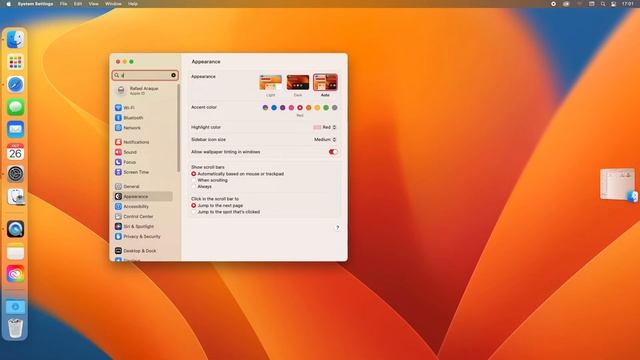The width and height of the screenshot is (640, 360).
Task: Open the Apple menu
Action: point(9,4)
